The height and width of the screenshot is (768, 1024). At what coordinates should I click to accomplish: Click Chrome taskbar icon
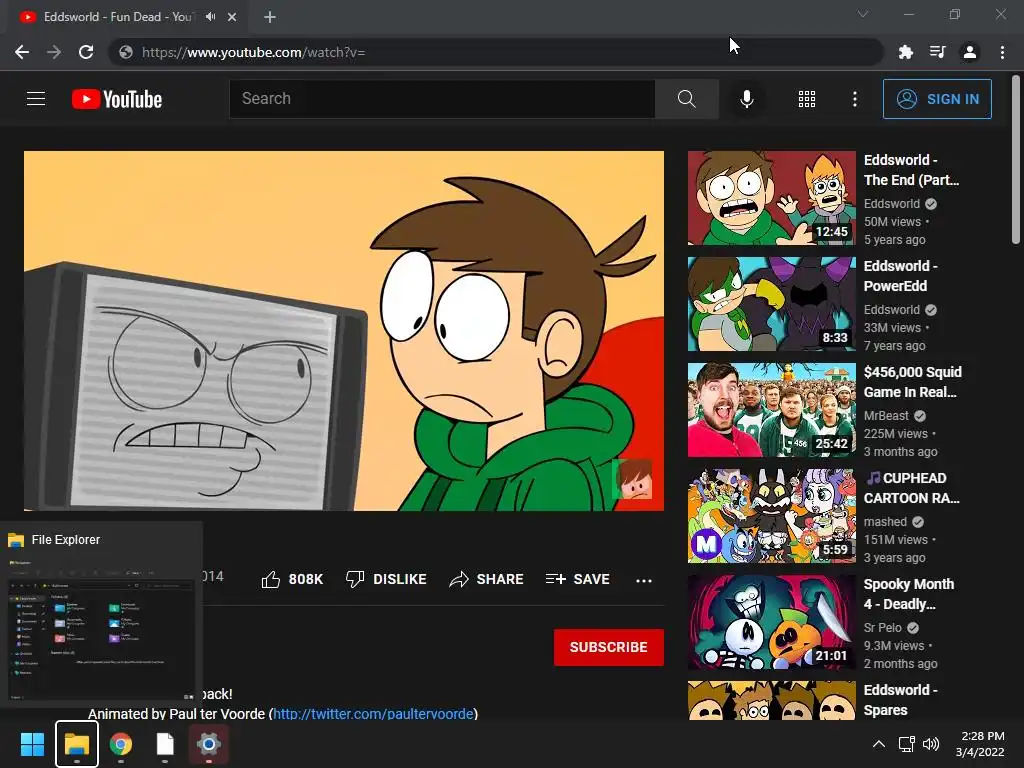click(121, 744)
